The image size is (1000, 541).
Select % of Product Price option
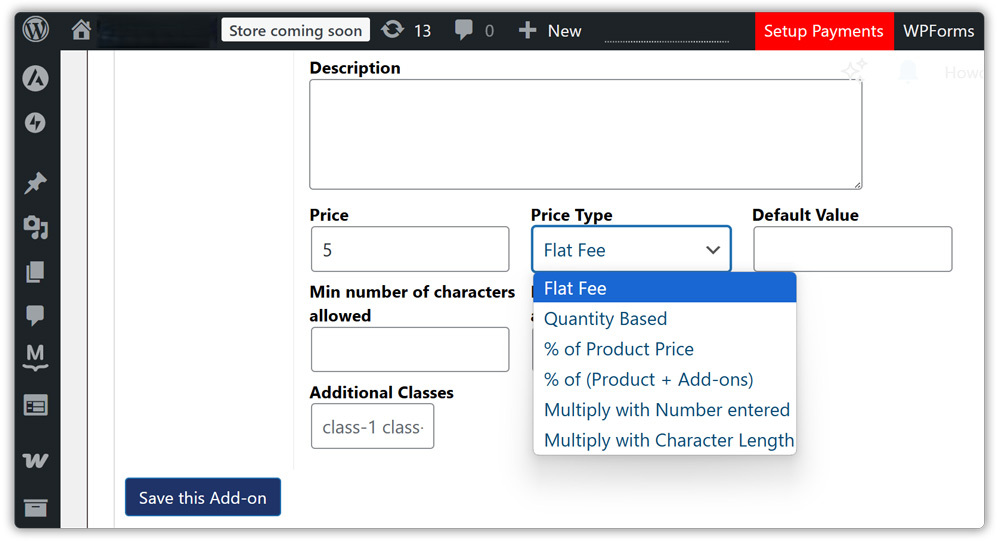tap(665, 349)
